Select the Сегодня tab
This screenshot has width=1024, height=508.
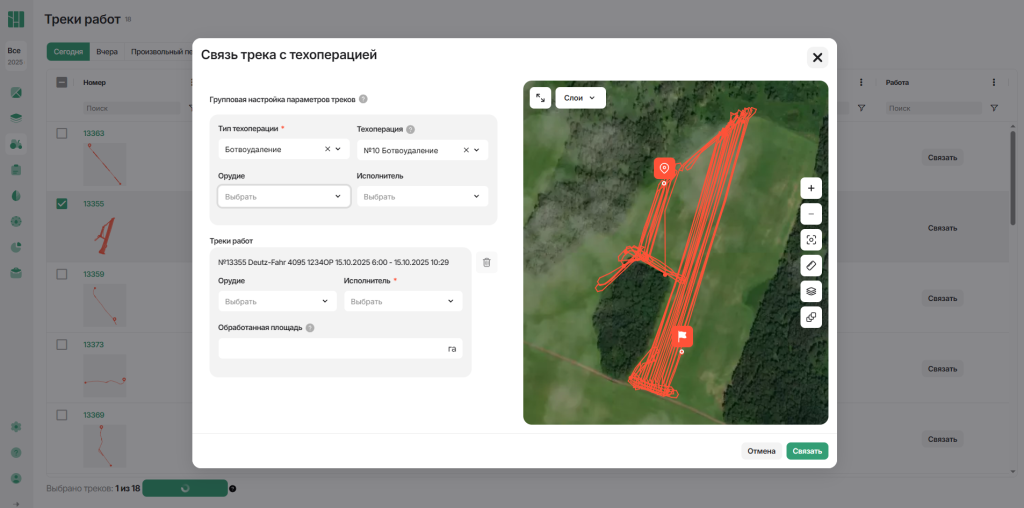(68, 52)
